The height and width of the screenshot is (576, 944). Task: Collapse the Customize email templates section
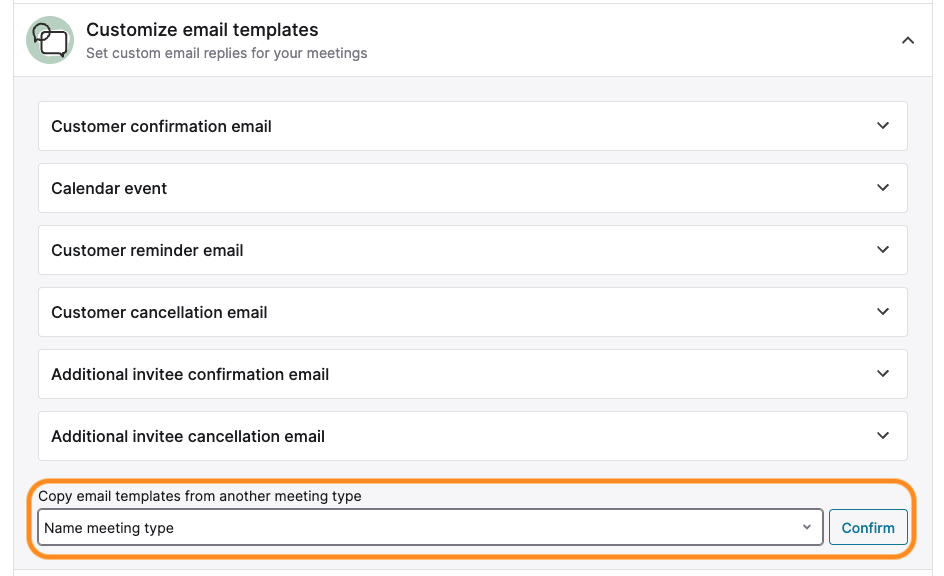click(x=908, y=40)
